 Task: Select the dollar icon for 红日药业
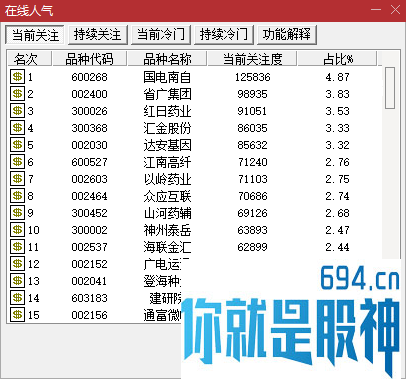click(x=17, y=111)
